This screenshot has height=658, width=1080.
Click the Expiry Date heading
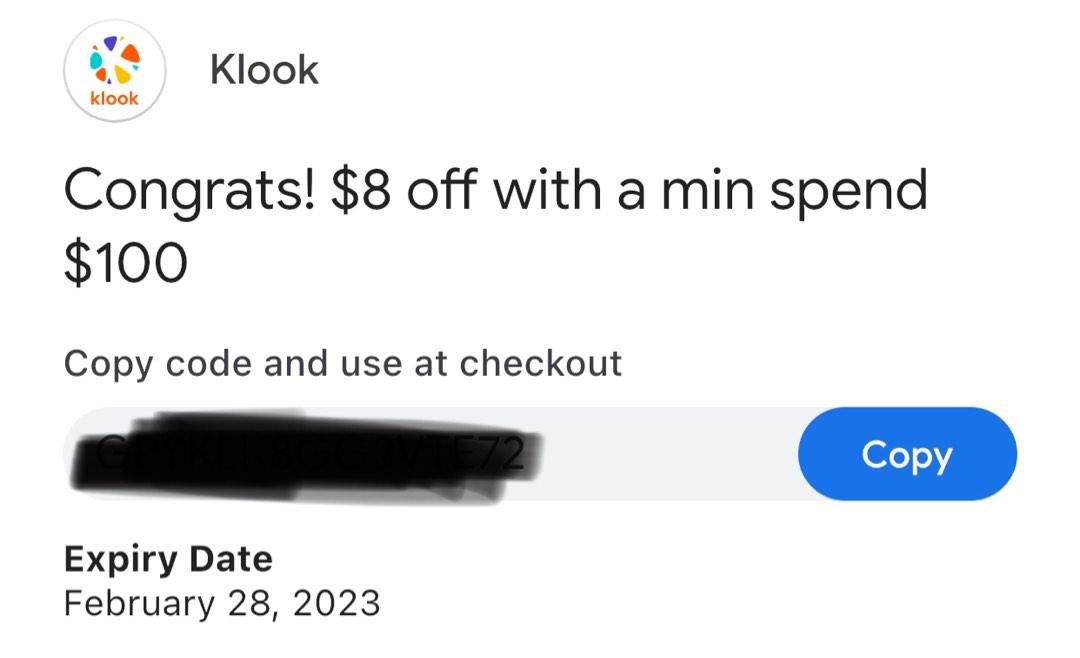pos(169,559)
